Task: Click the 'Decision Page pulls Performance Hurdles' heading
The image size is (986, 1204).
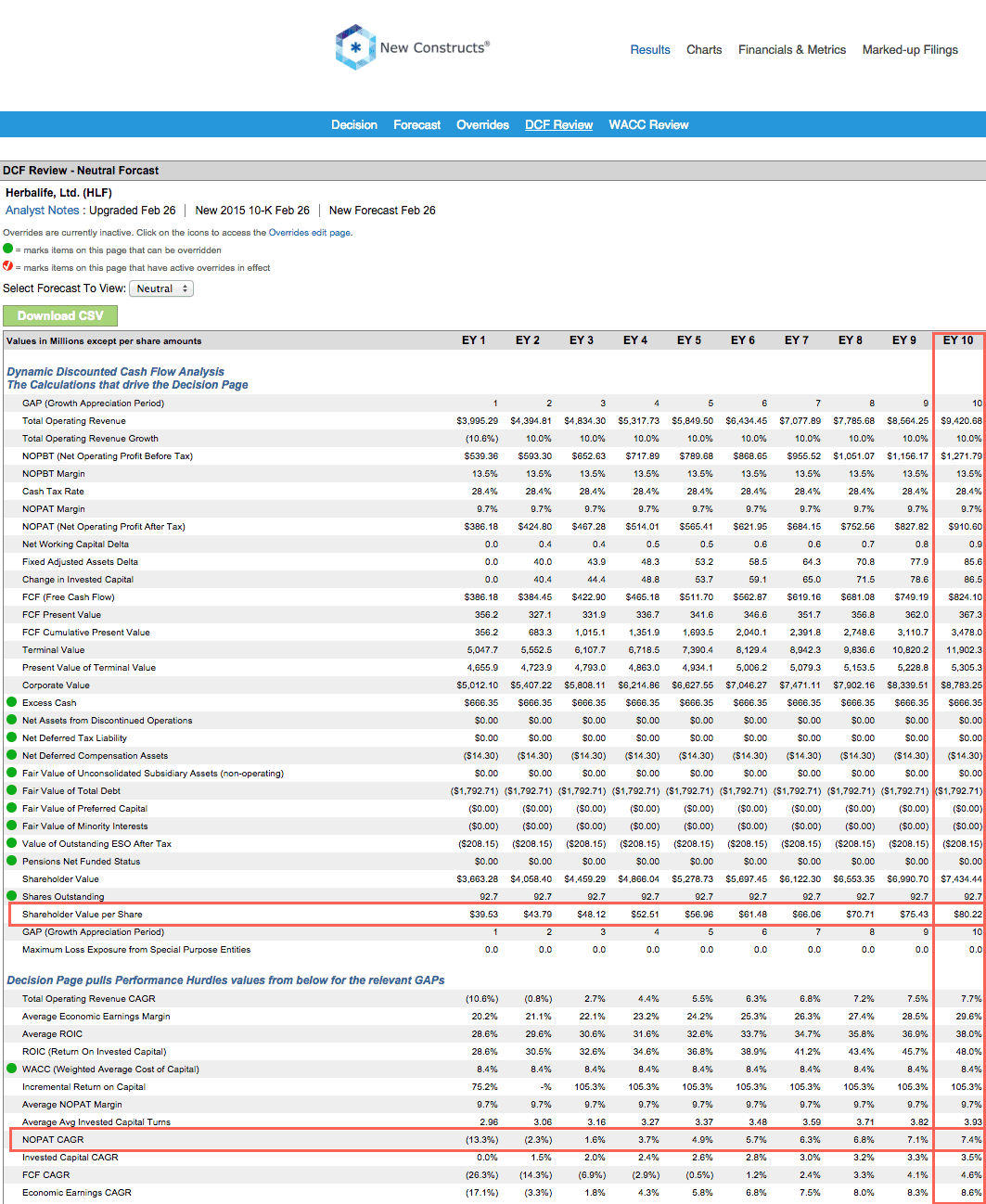Action: [225, 980]
